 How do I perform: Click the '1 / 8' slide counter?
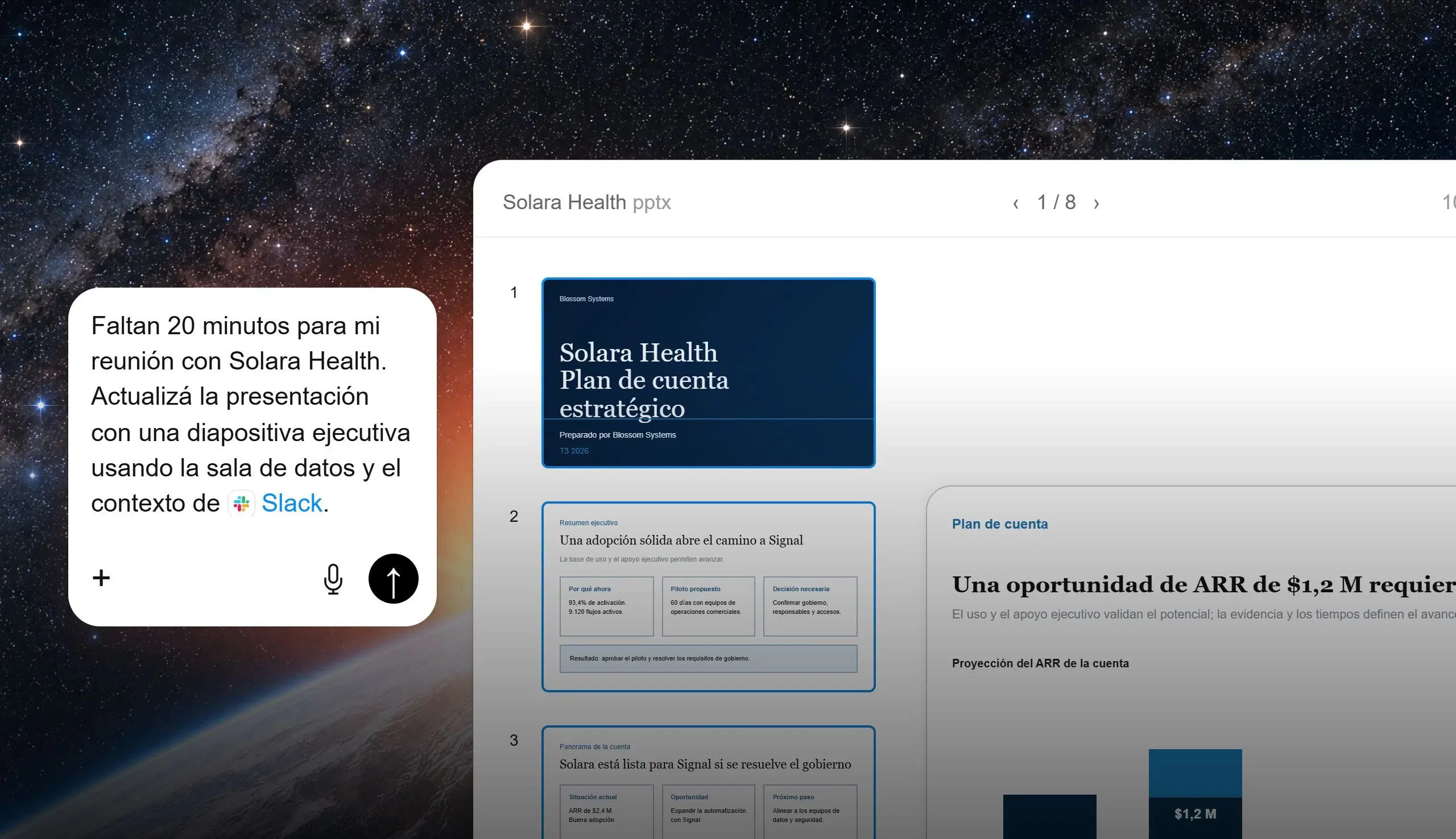[x=1056, y=202]
